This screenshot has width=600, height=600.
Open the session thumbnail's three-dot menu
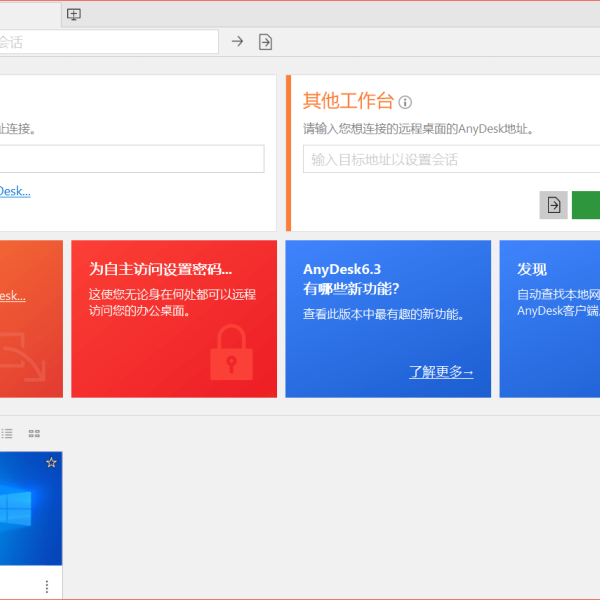pos(47,586)
